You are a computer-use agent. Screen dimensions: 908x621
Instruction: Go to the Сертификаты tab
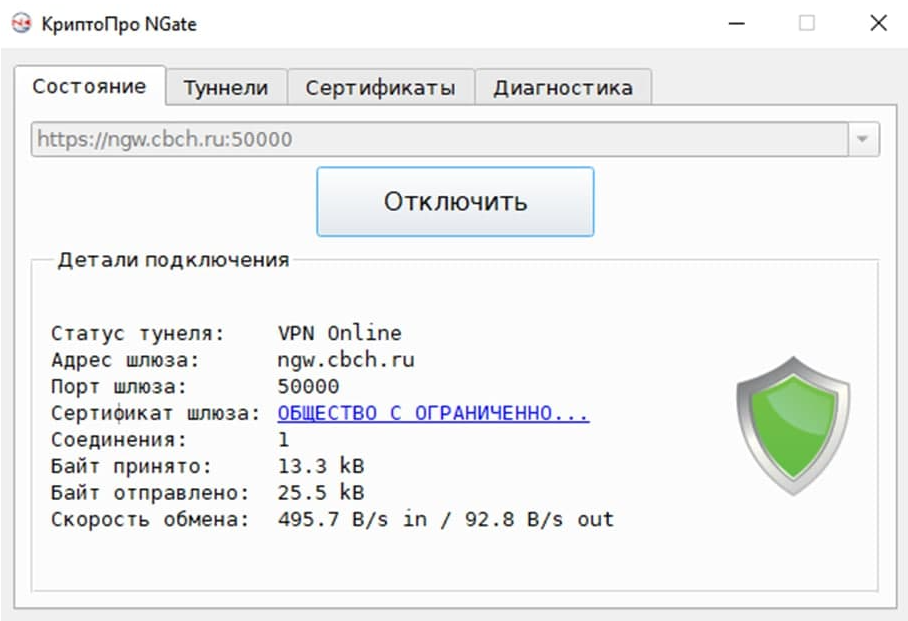click(x=380, y=88)
